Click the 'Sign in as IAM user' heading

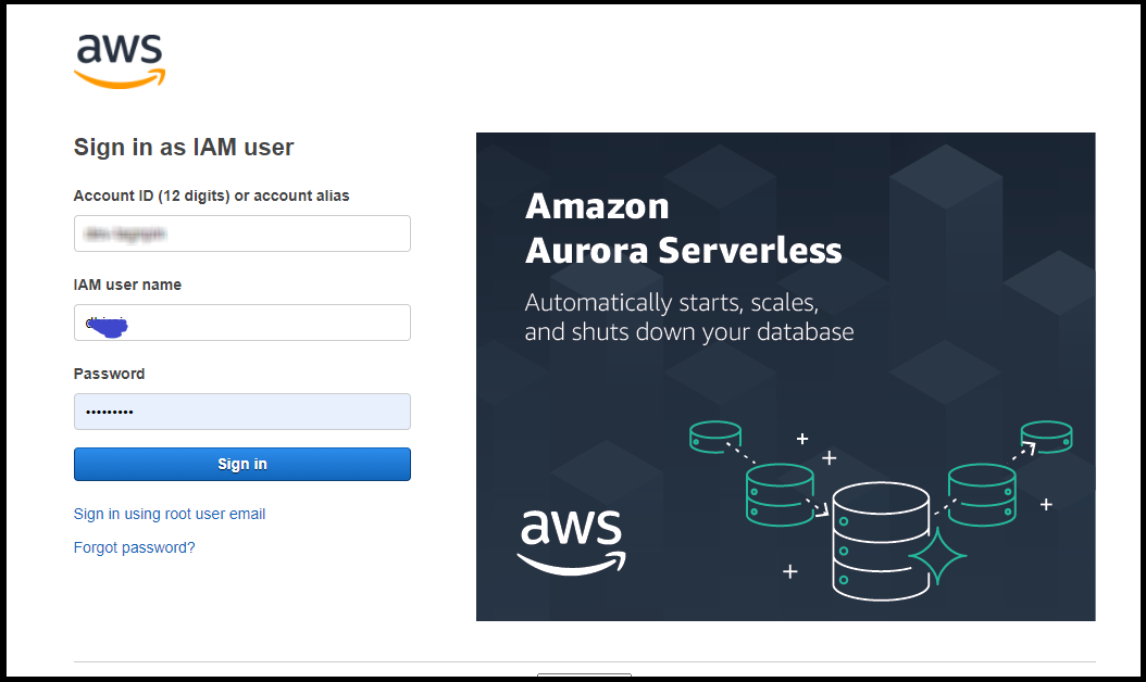point(183,147)
